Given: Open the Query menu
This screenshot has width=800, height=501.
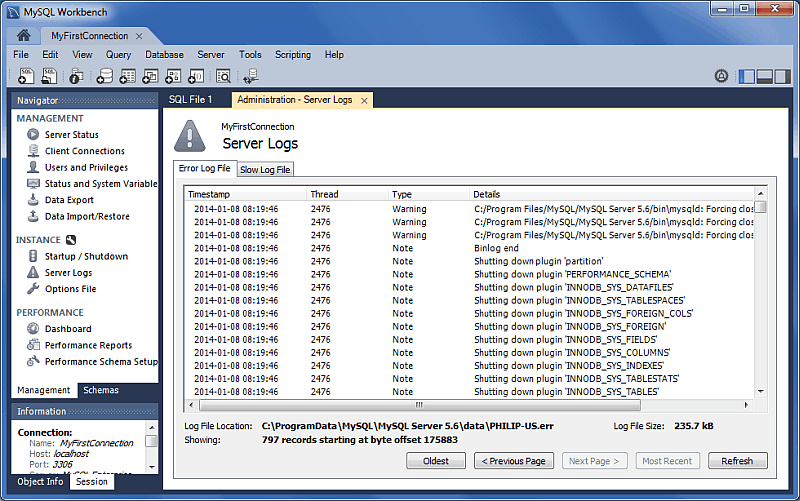Looking at the screenshot, I should tap(118, 55).
